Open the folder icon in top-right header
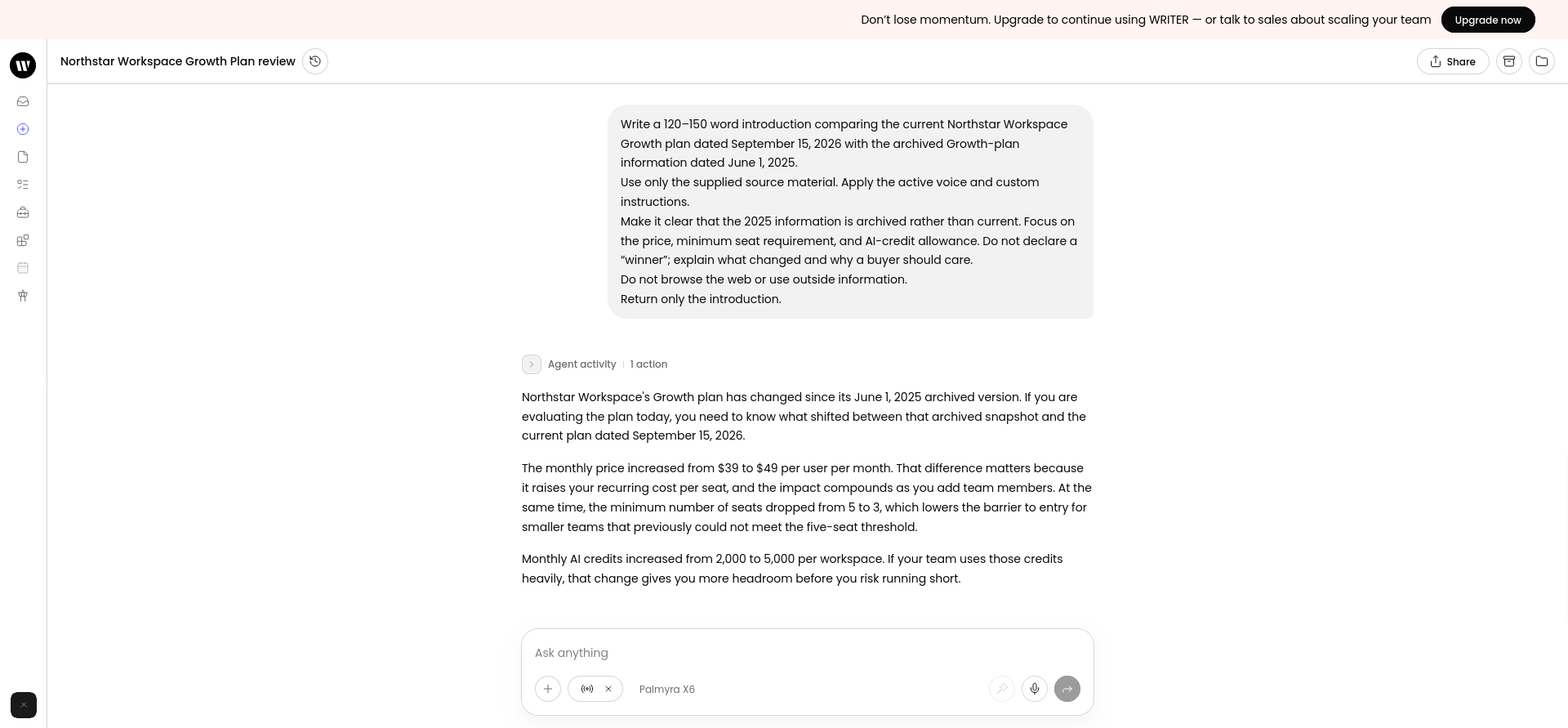Viewport: 1568px width, 728px height. tap(1542, 61)
